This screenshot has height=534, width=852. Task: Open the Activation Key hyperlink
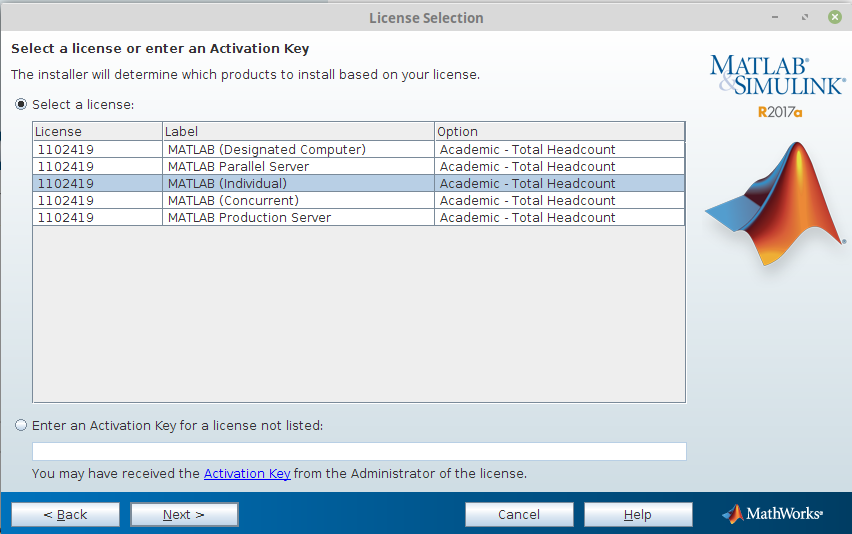point(247,474)
